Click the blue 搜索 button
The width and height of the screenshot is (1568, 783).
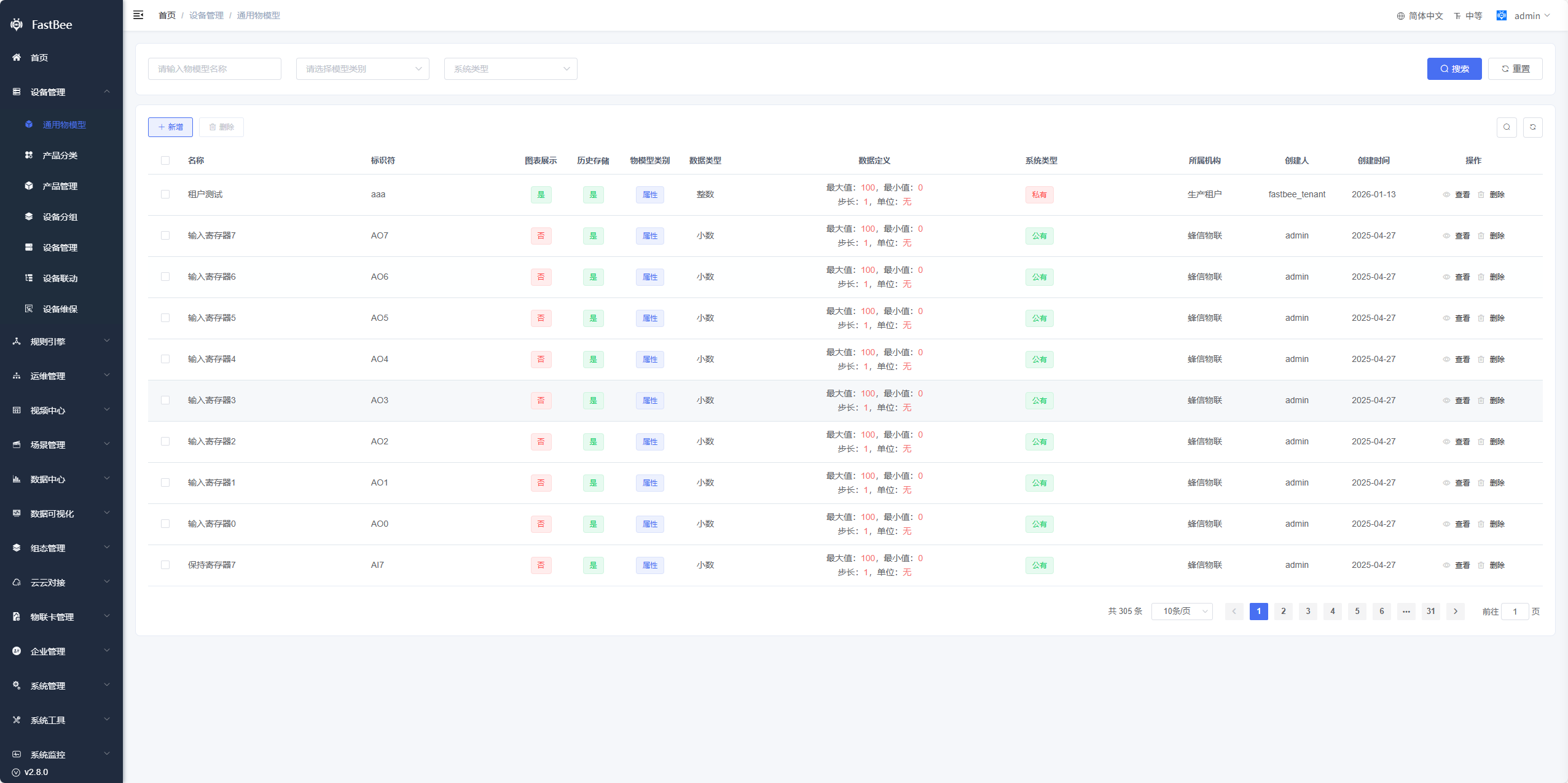(1454, 69)
